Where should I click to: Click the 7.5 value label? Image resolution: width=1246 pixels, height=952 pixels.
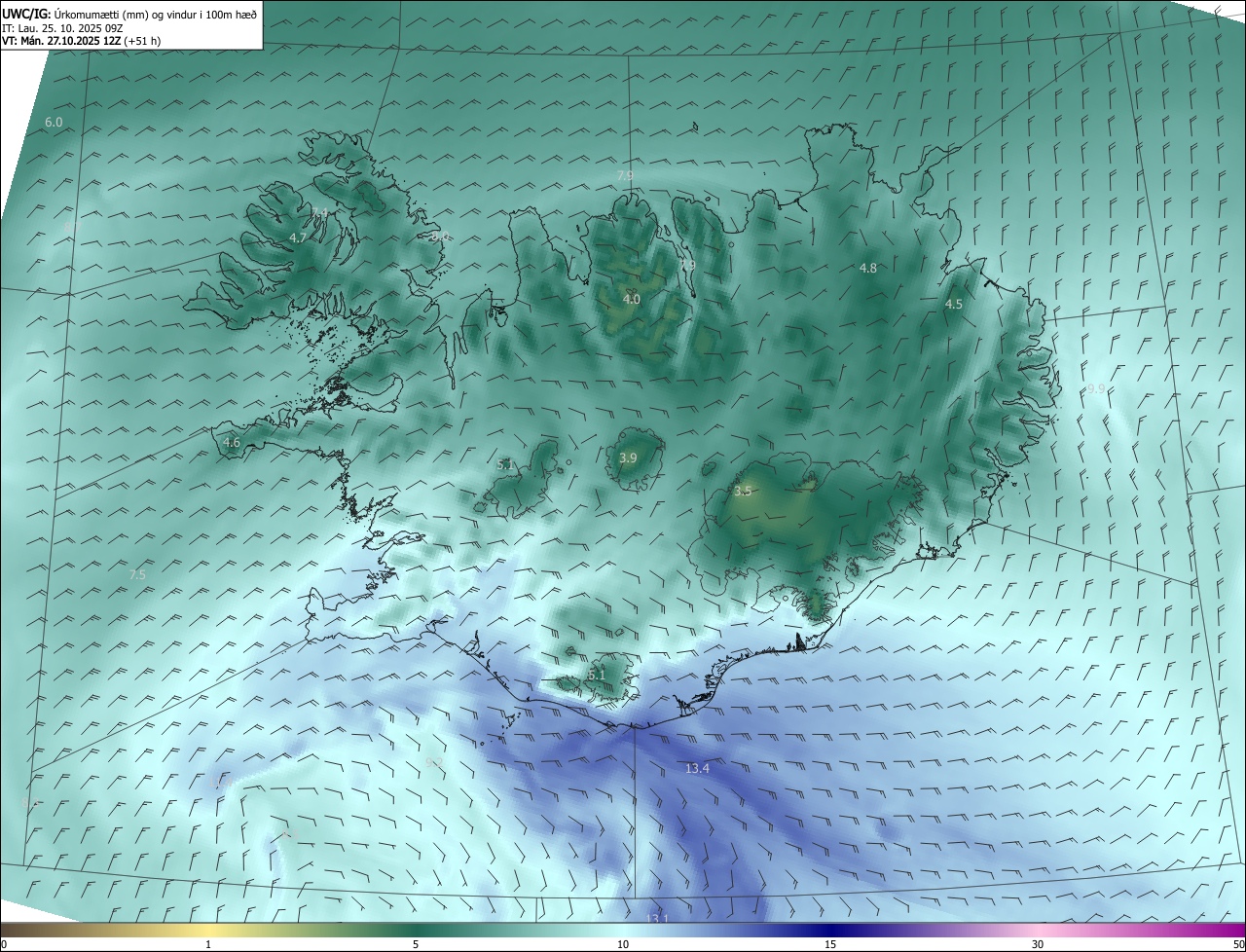(x=137, y=575)
